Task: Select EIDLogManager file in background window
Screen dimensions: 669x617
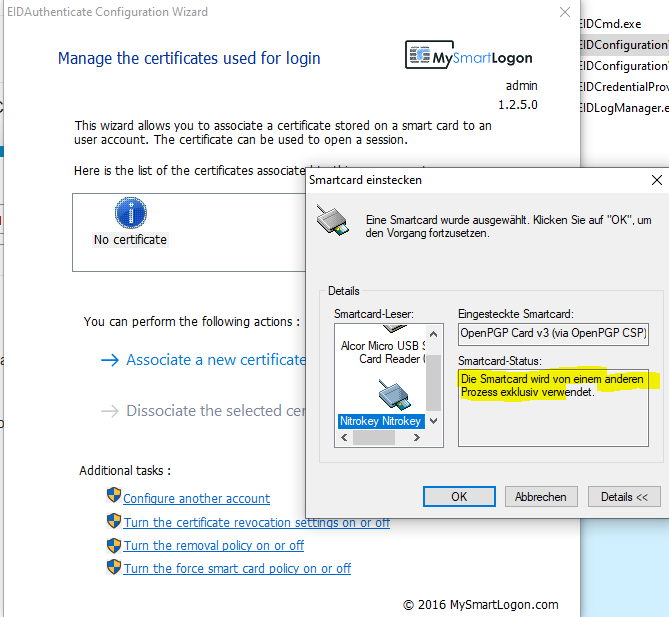Action: (x=624, y=108)
